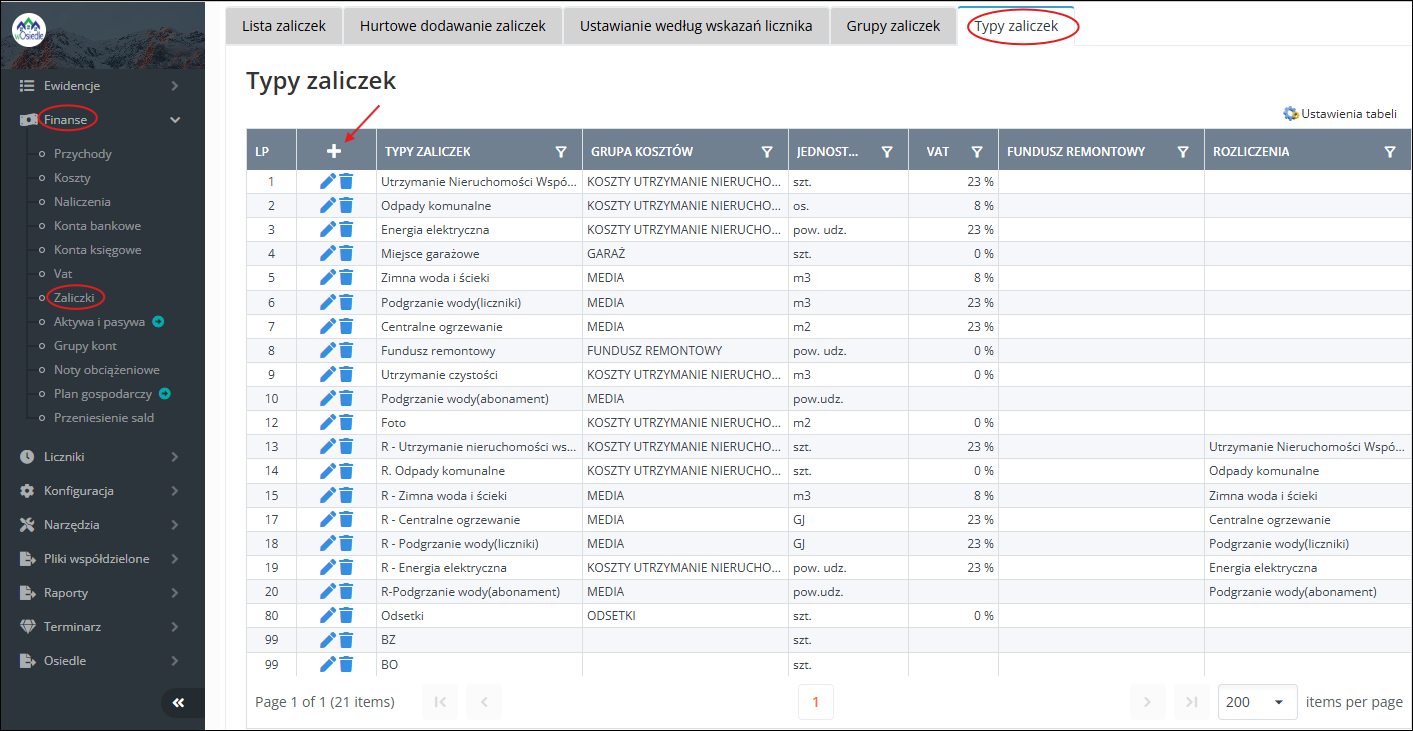Open the filter on the Typy zaliczek column
This screenshot has width=1413, height=731.
(561, 152)
